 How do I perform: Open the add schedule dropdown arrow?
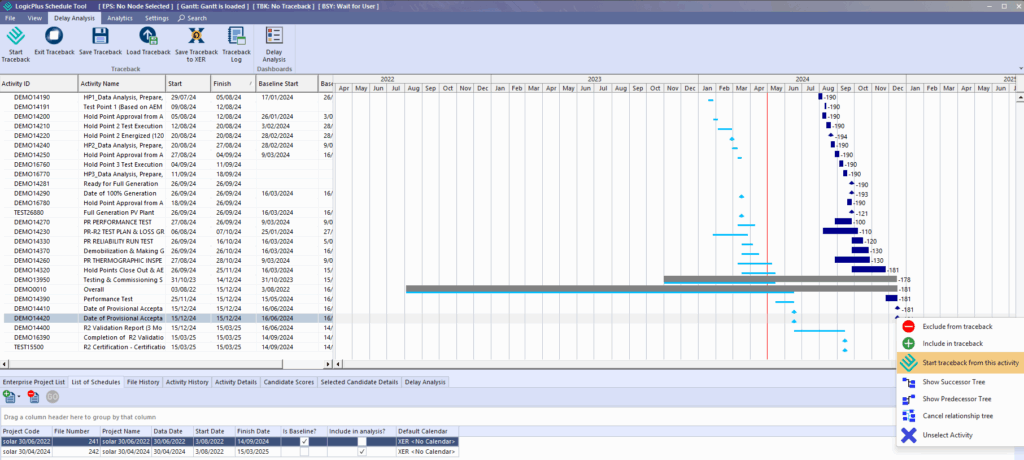[21, 397]
